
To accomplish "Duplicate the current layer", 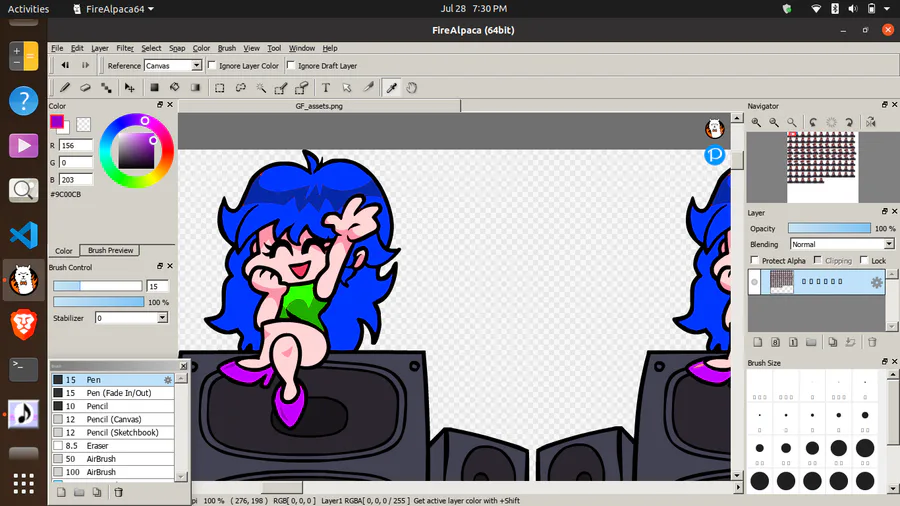I will pyautogui.click(x=833, y=342).
